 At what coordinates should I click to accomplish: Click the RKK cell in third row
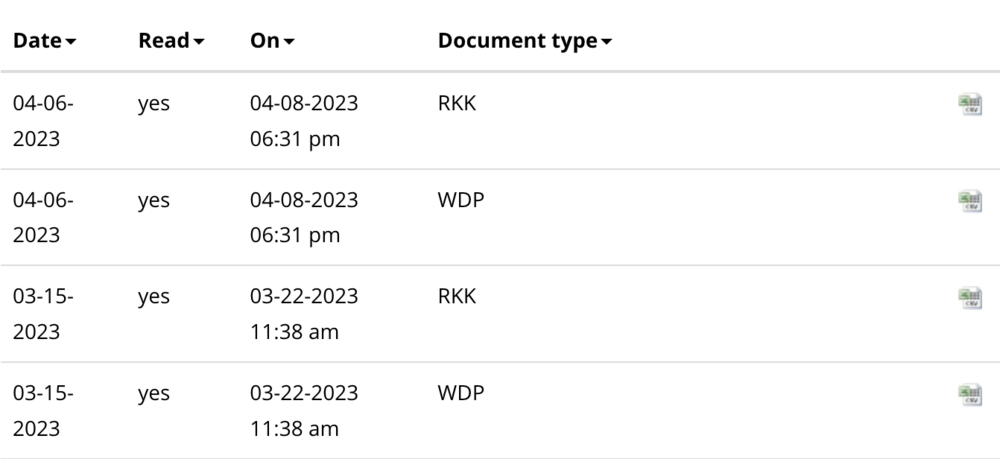click(x=457, y=296)
